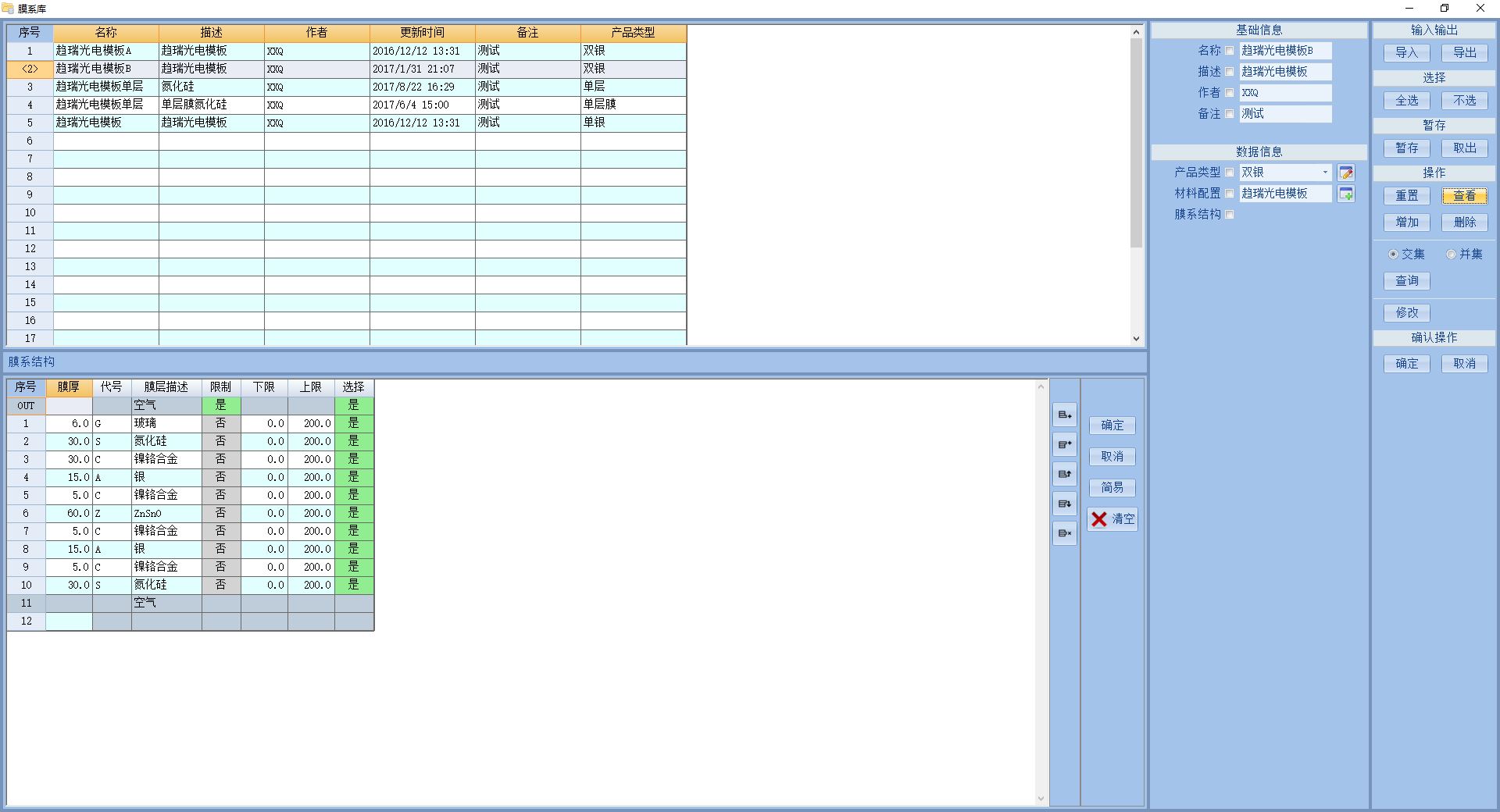
Task: Click the red X 清空 button
Action: coord(1112,519)
